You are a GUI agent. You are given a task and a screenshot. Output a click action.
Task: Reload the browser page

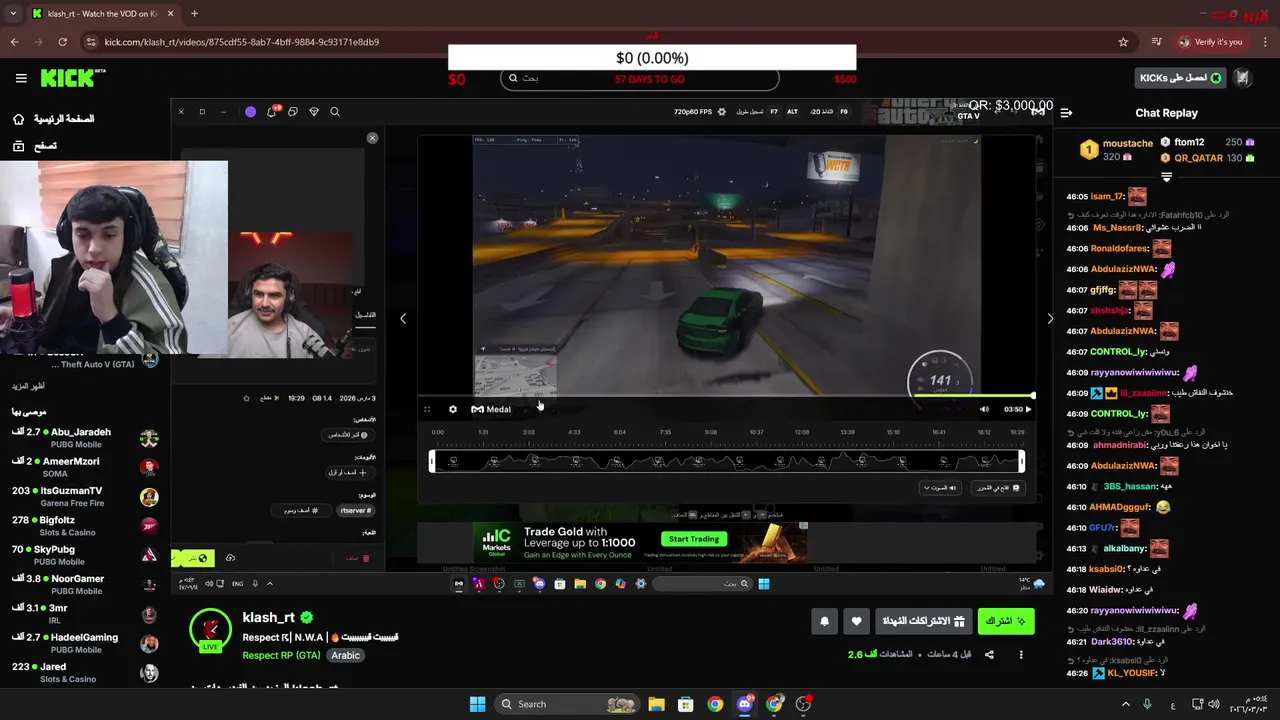[x=62, y=42]
